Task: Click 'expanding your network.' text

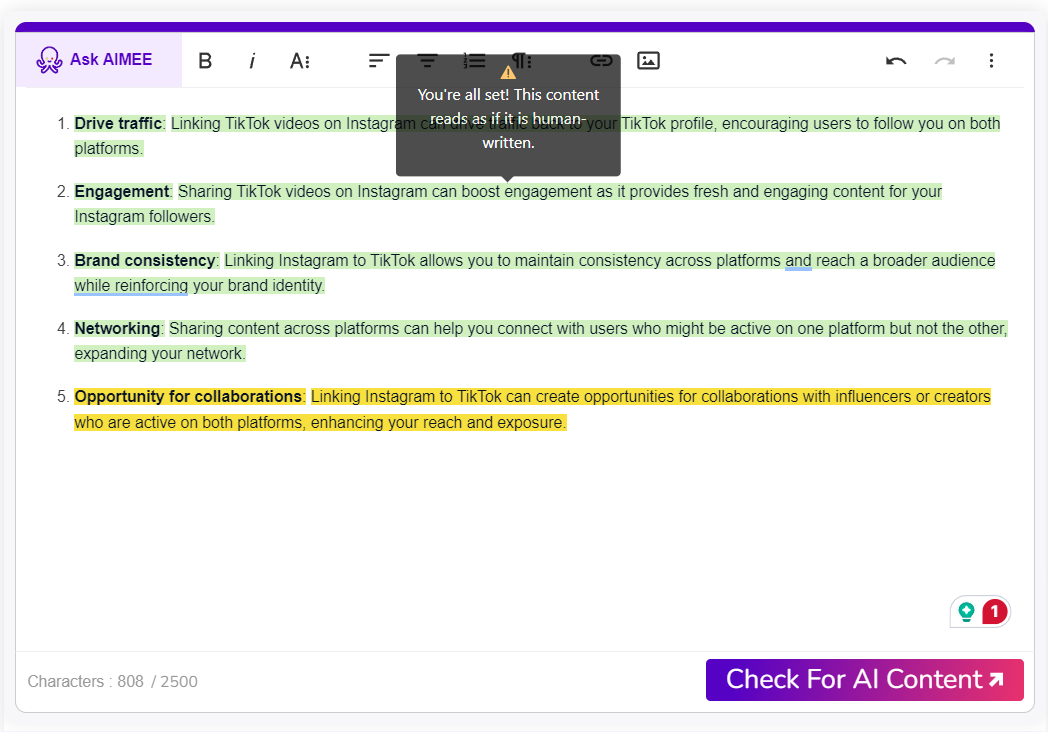Action: pyautogui.click(x=160, y=354)
